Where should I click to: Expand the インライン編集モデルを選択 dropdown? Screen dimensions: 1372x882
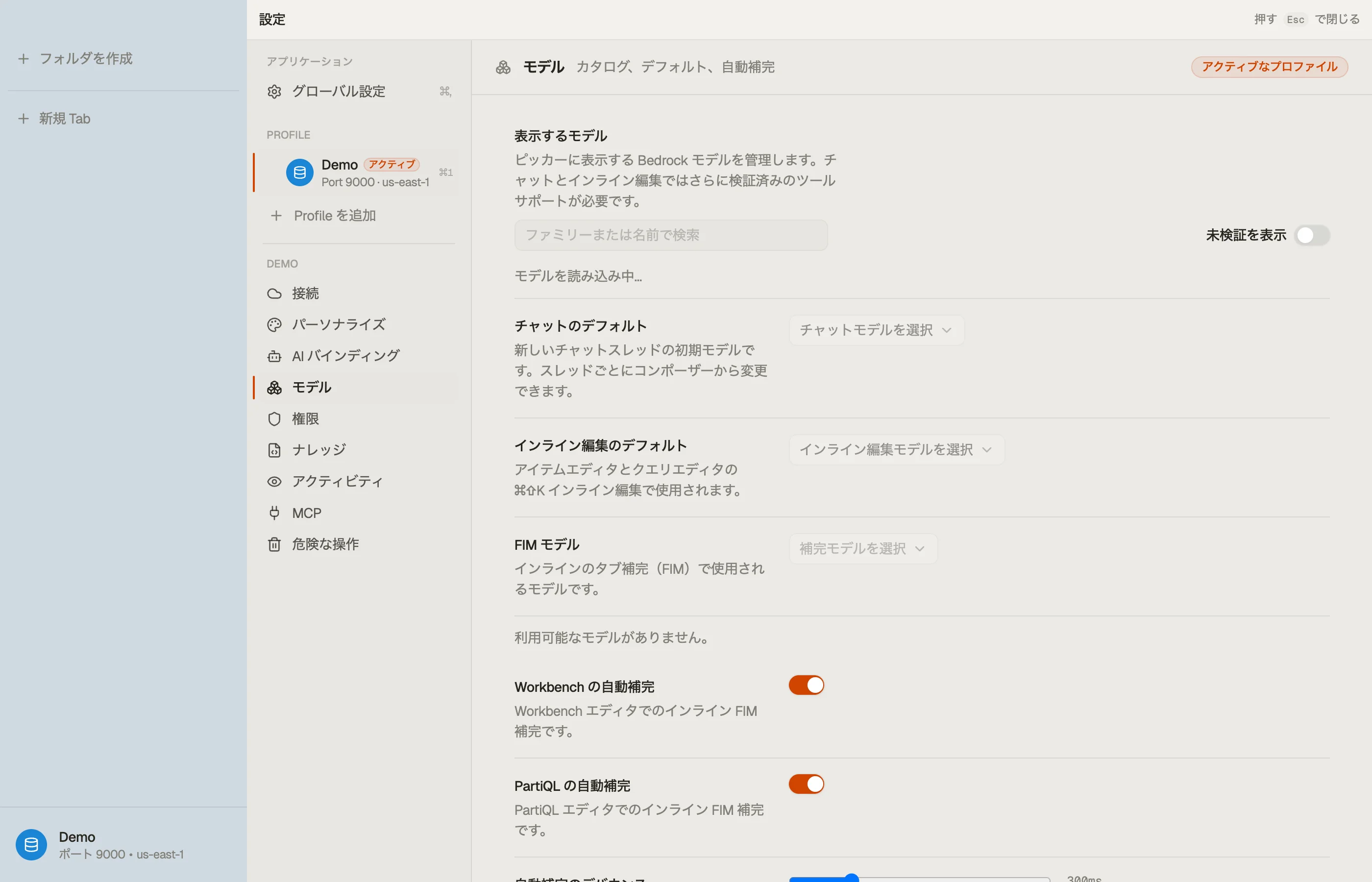pos(896,450)
